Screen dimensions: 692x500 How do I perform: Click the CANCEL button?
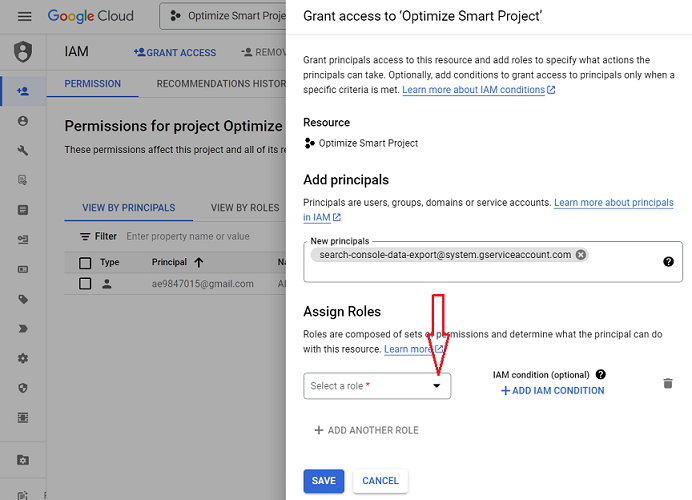[380, 481]
